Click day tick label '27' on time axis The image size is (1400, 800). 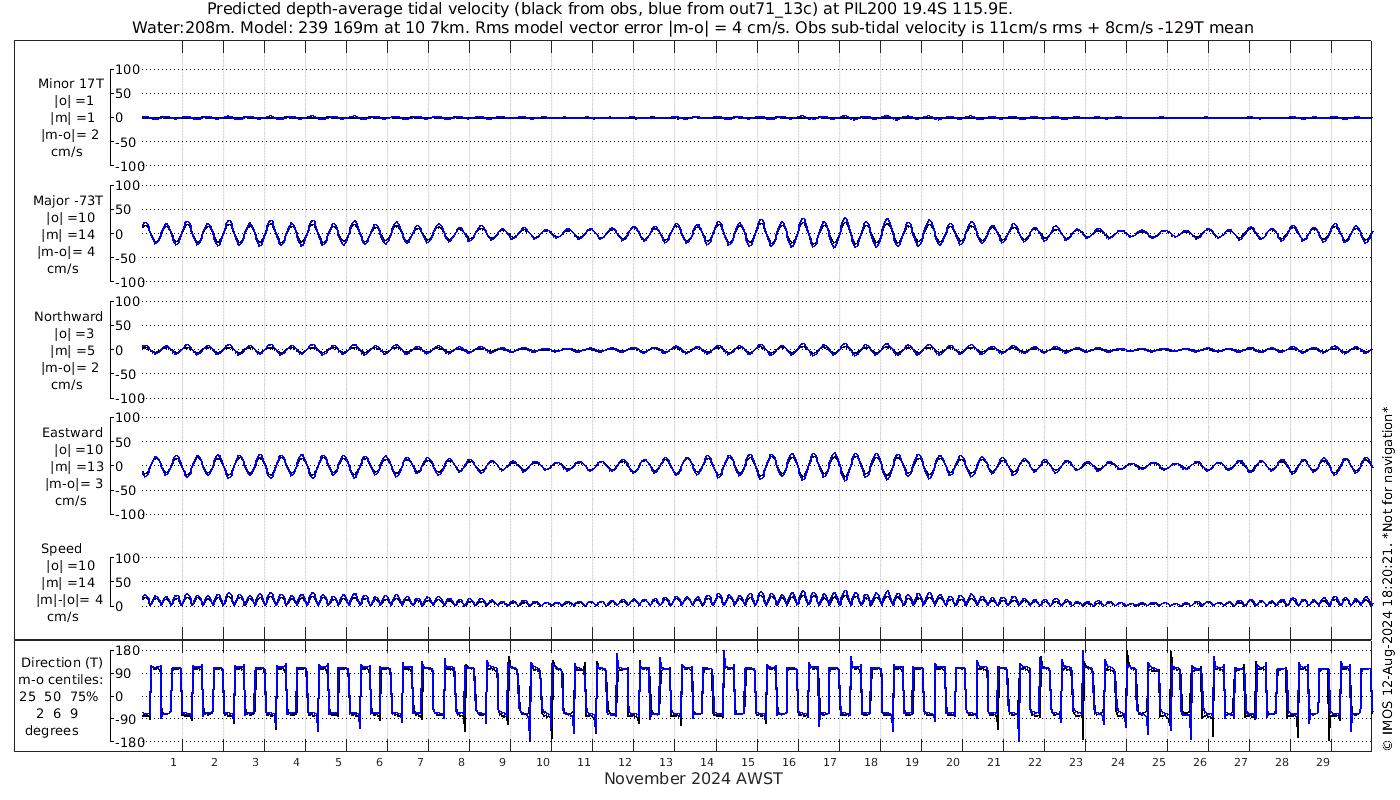click(x=1240, y=762)
